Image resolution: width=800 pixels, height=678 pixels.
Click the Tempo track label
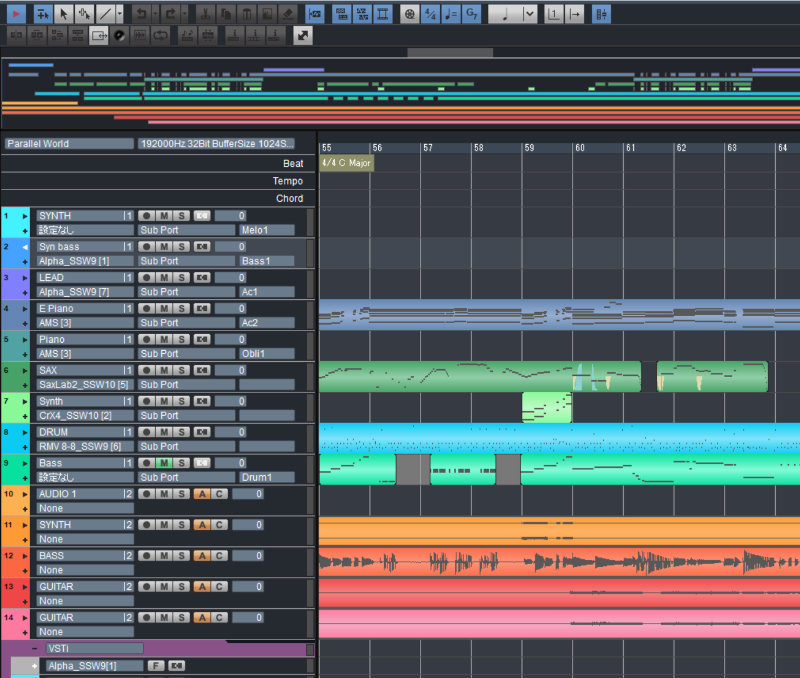coord(287,181)
